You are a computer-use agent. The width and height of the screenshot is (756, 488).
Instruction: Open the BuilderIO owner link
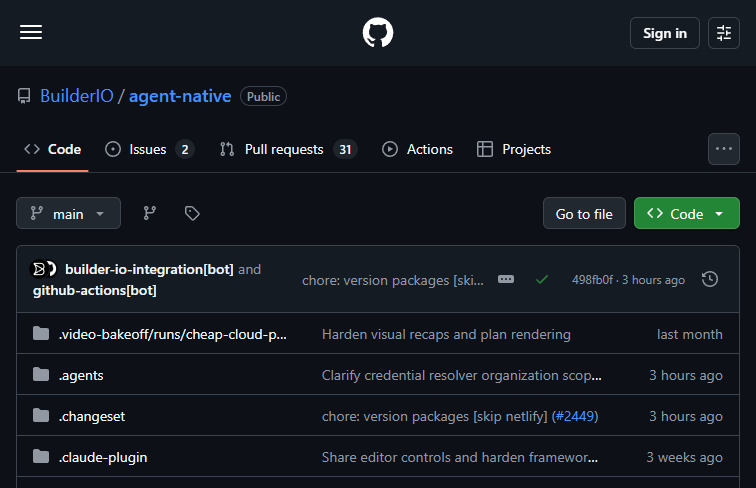[77, 96]
